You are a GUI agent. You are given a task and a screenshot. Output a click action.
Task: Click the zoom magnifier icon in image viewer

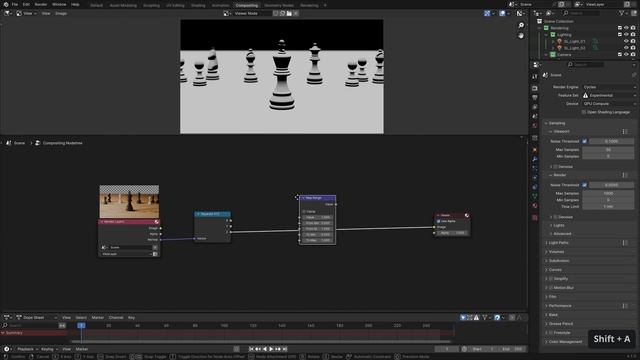coord(521,25)
